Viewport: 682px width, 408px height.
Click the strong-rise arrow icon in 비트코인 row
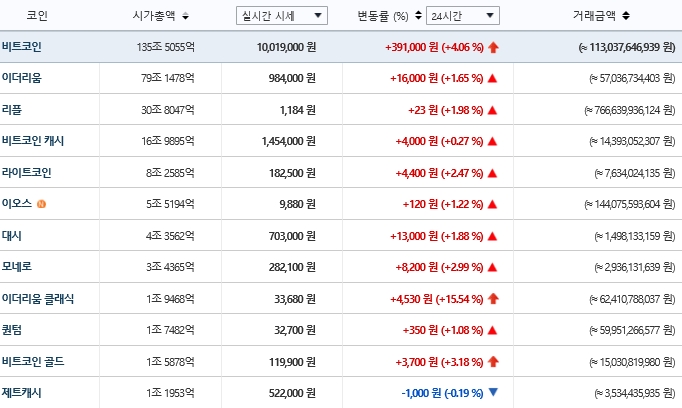click(x=493, y=47)
